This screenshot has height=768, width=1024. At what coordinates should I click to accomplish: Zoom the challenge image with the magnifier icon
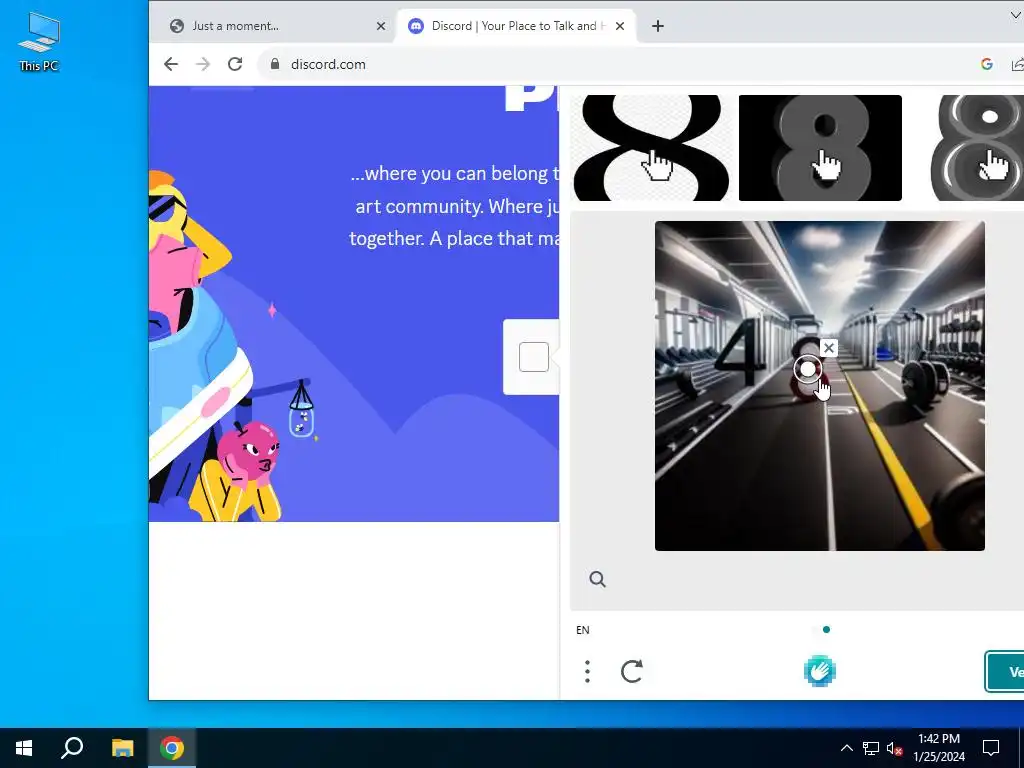coord(598,579)
